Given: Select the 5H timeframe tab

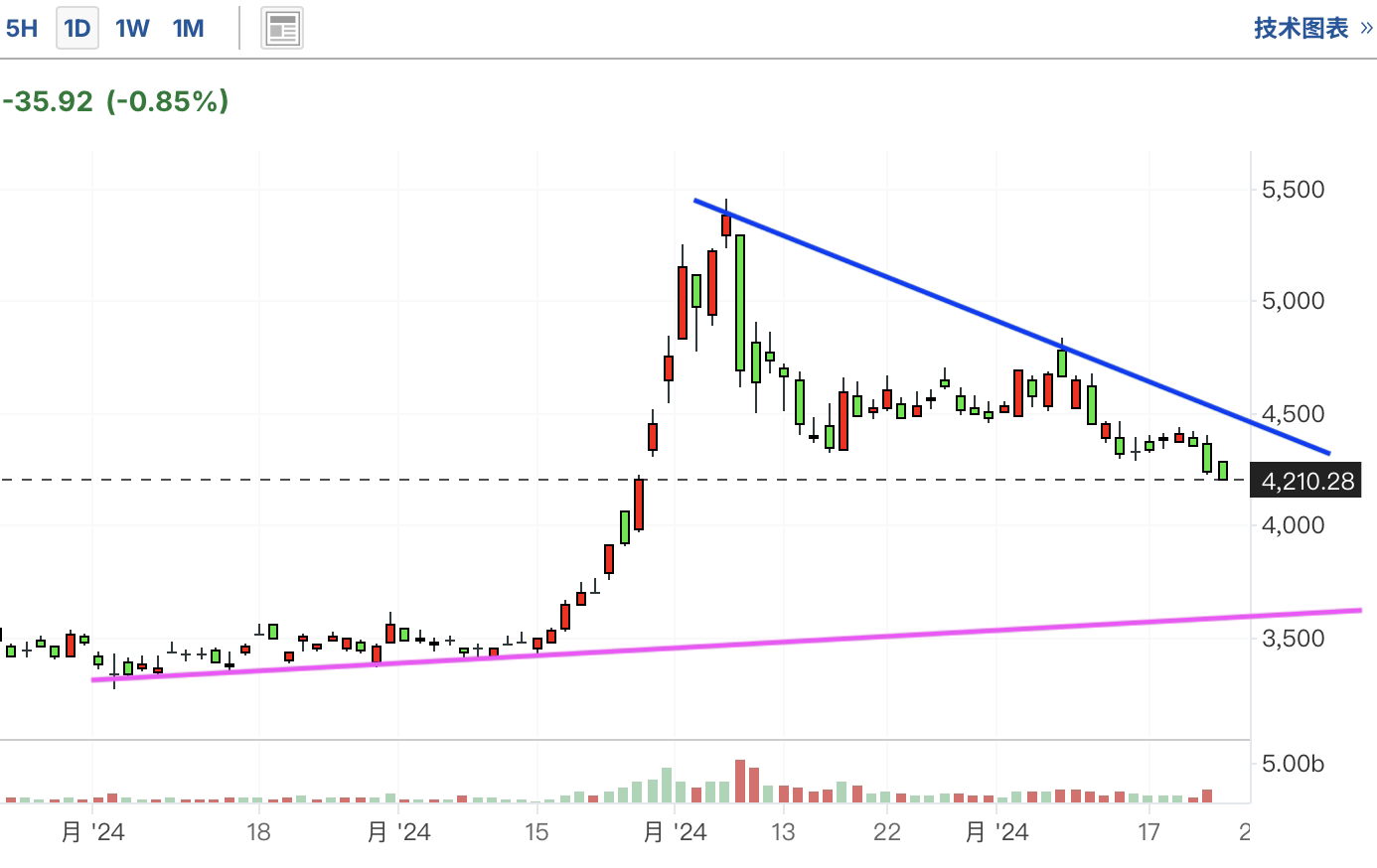Looking at the screenshot, I should (x=21, y=28).
